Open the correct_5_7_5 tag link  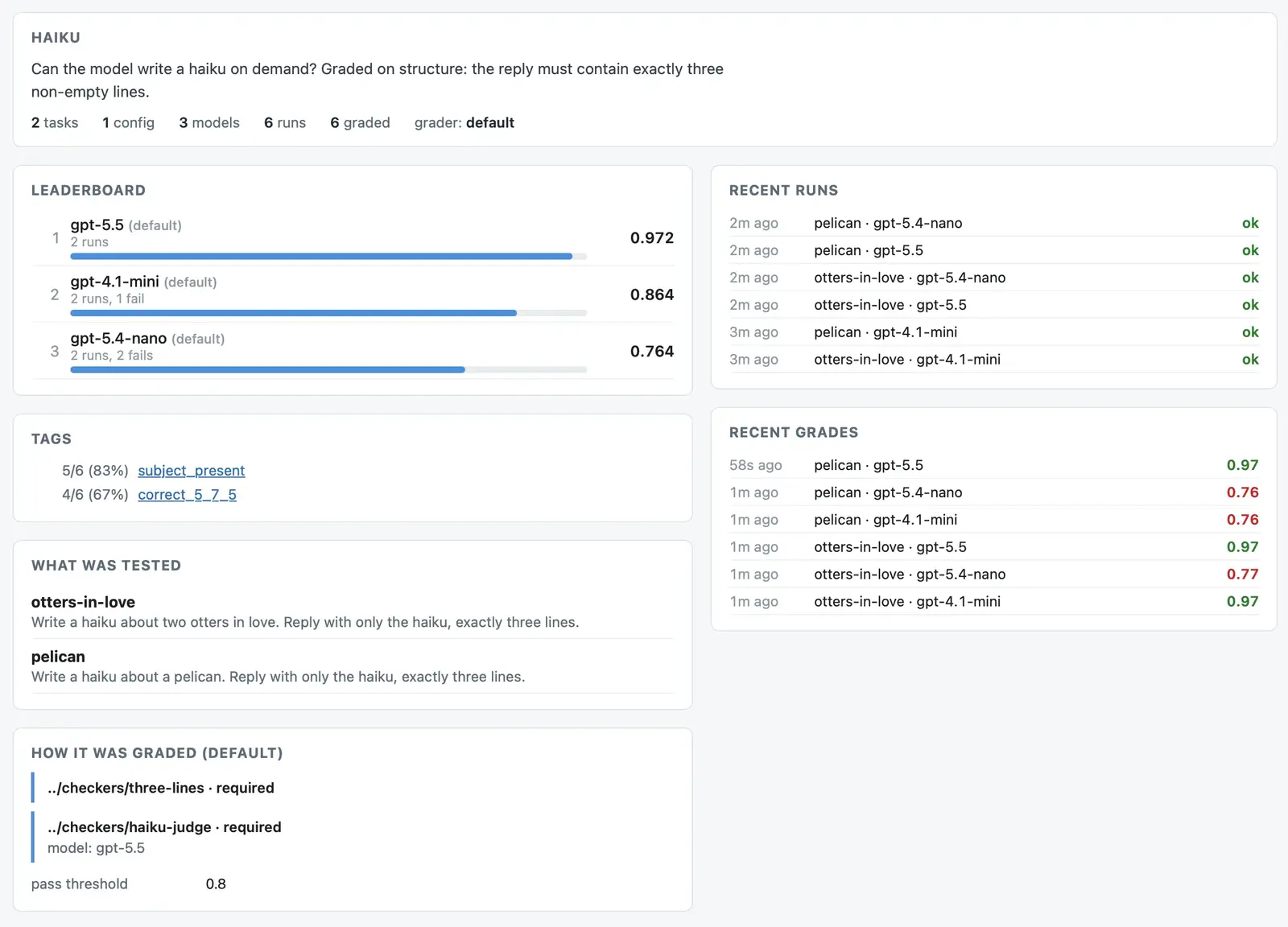[x=187, y=495]
